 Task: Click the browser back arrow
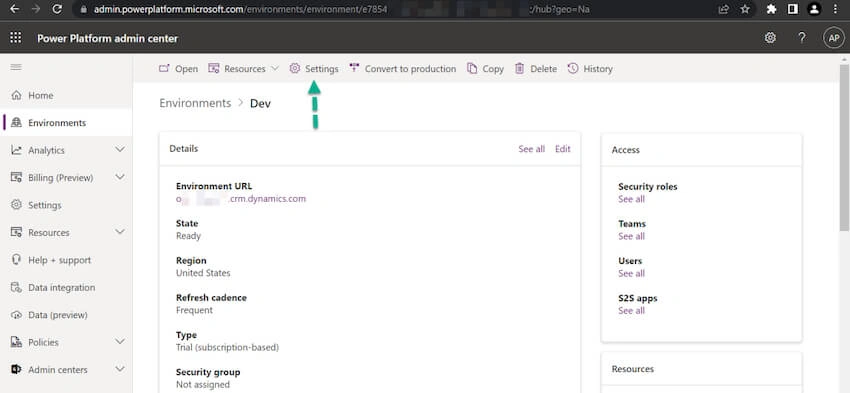[x=14, y=9]
